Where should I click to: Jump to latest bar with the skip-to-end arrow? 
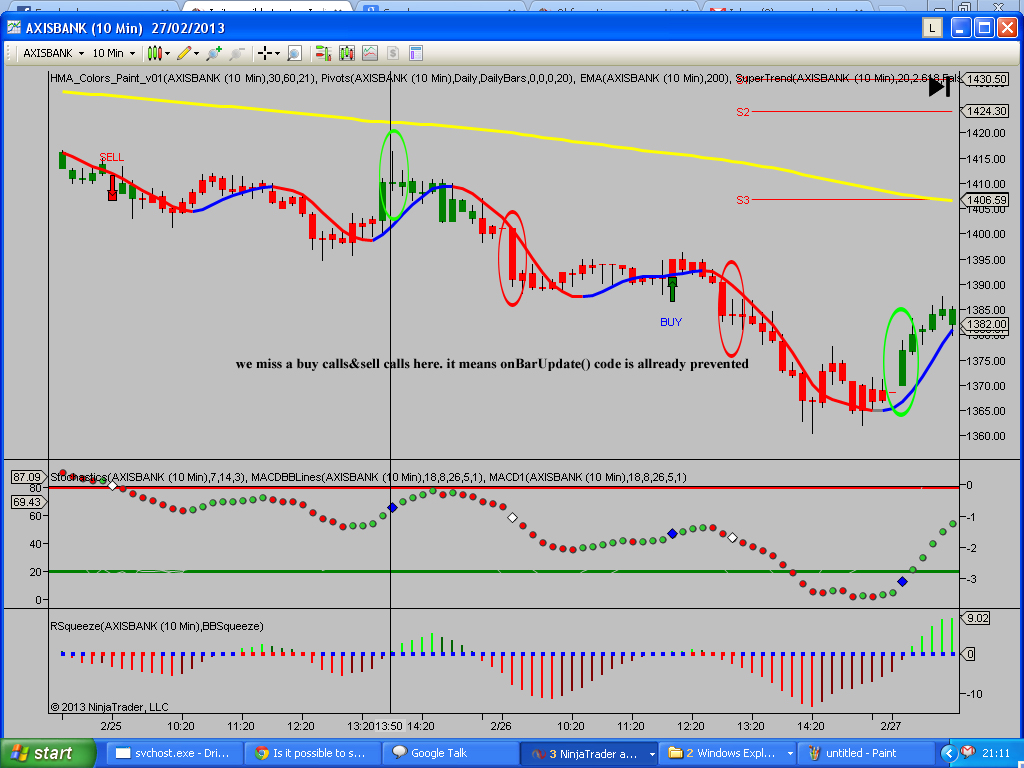(x=939, y=87)
